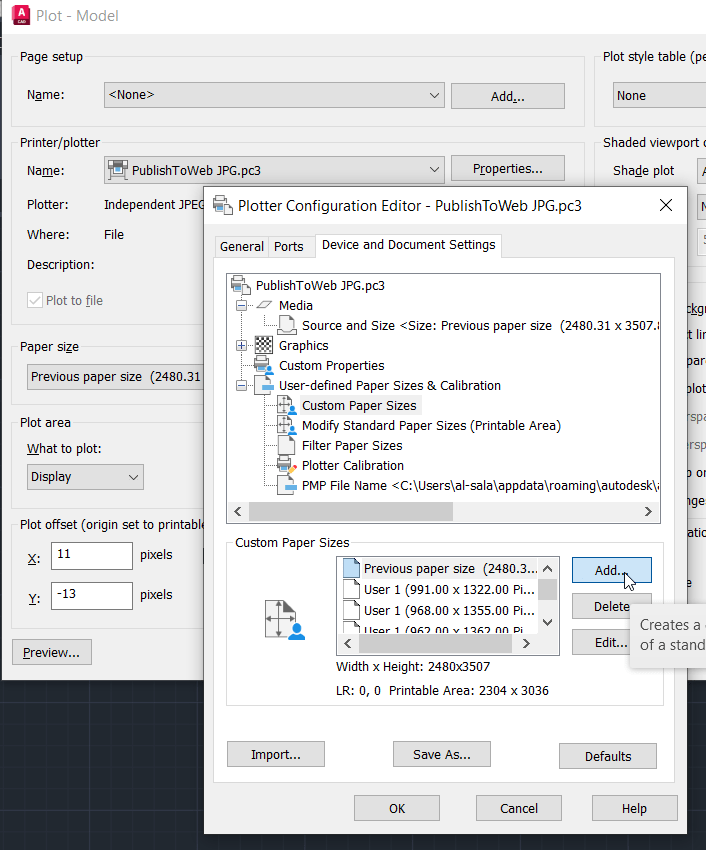The height and width of the screenshot is (850, 706).
Task: Select Filter Paper Sizes tree item
Action: (352, 446)
